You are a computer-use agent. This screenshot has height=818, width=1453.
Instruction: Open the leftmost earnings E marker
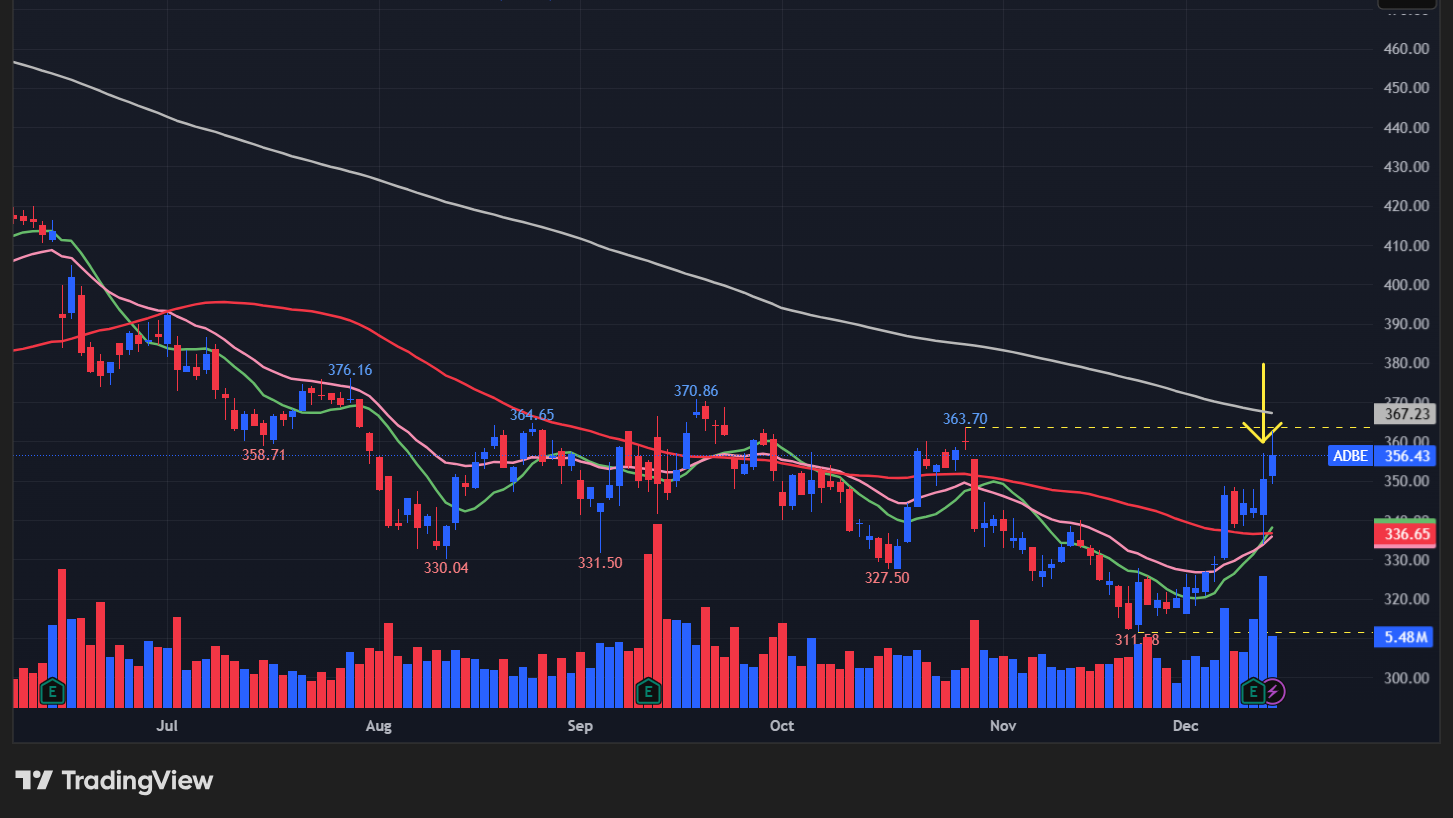pyautogui.click(x=52, y=690)
